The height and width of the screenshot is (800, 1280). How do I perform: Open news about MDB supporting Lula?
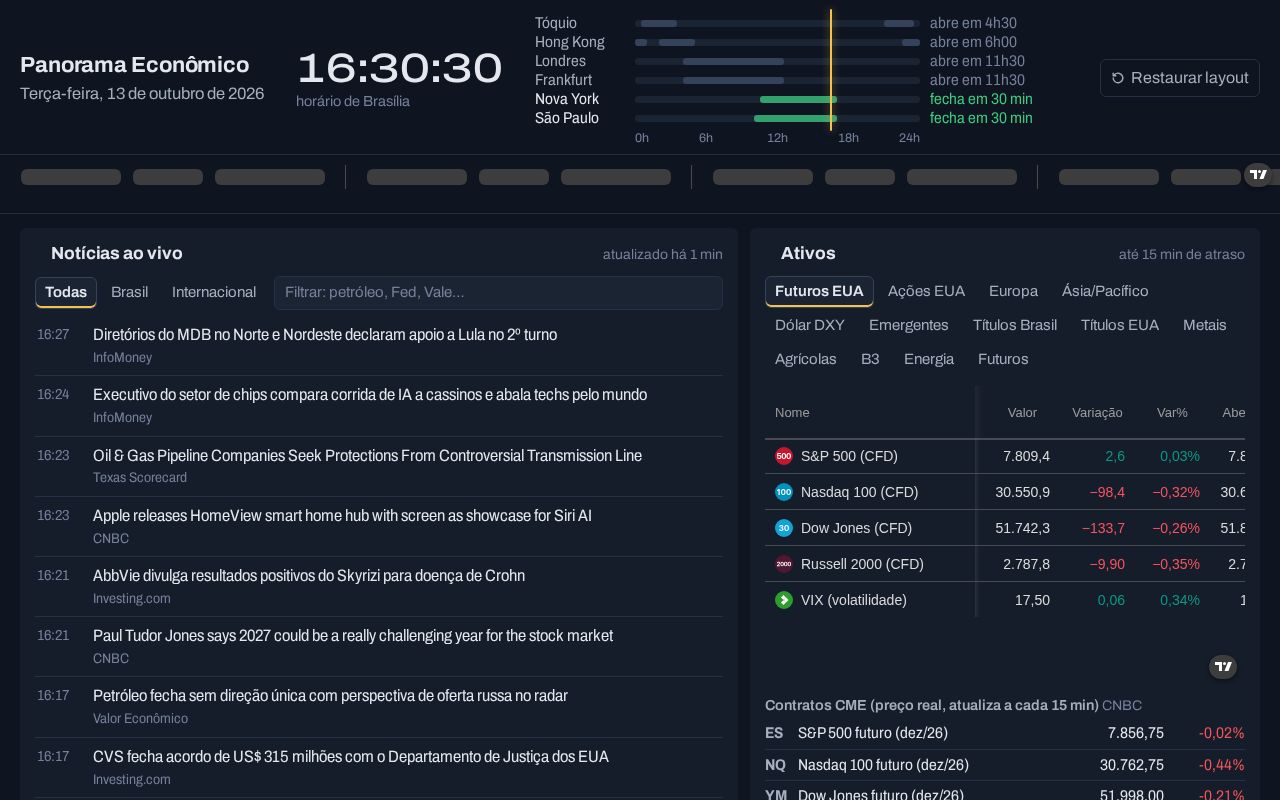325,335
